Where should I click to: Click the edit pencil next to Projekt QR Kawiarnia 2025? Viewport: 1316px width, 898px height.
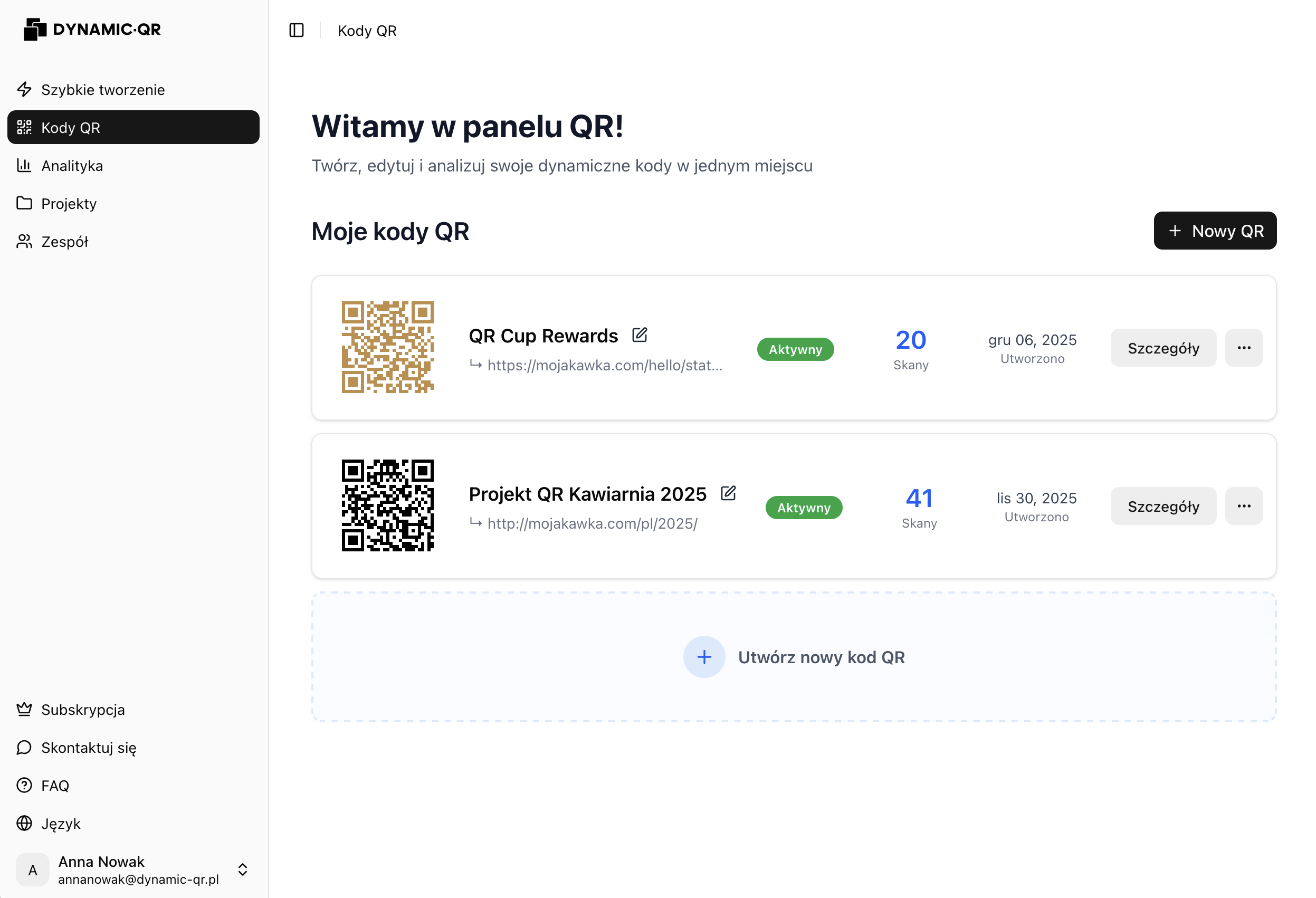pos(728,493)
